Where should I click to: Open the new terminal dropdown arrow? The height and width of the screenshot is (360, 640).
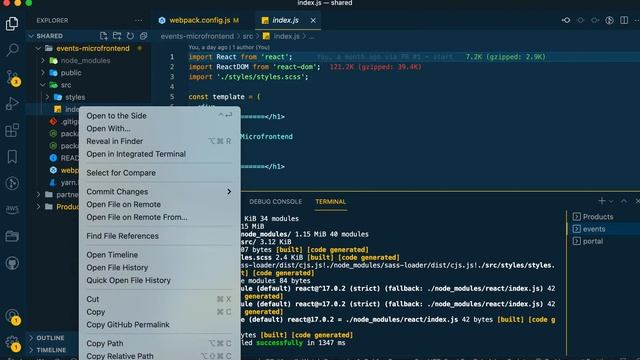(x=611, y=201)
